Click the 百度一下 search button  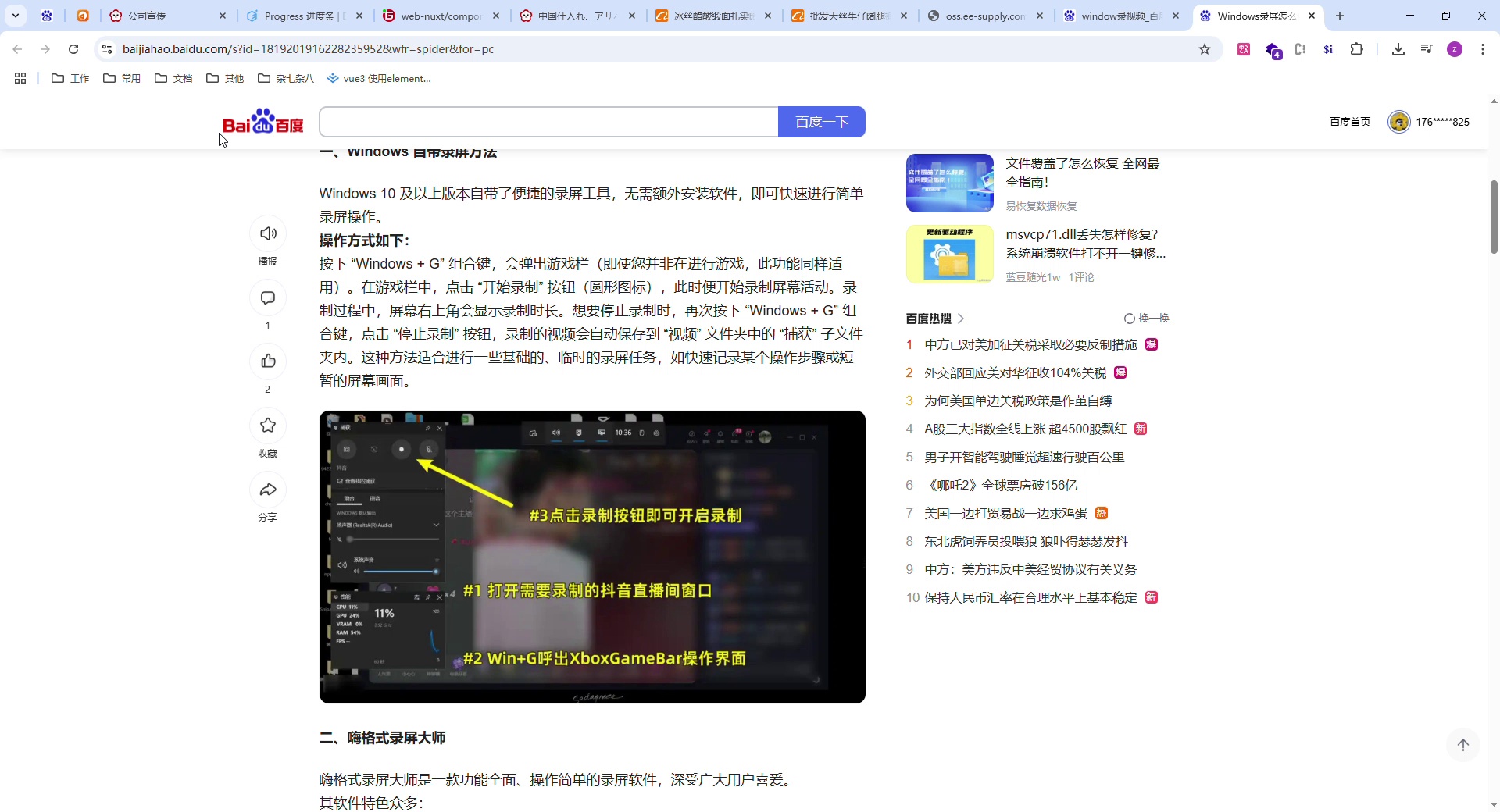click(x=821, y=122)
